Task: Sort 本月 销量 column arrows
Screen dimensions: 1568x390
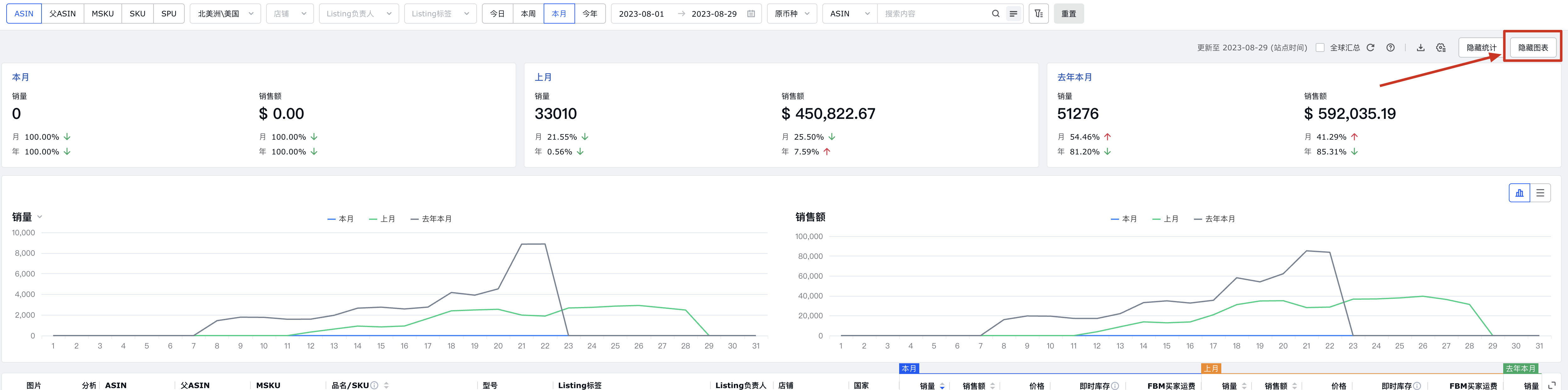Action: tap(942, 386)
